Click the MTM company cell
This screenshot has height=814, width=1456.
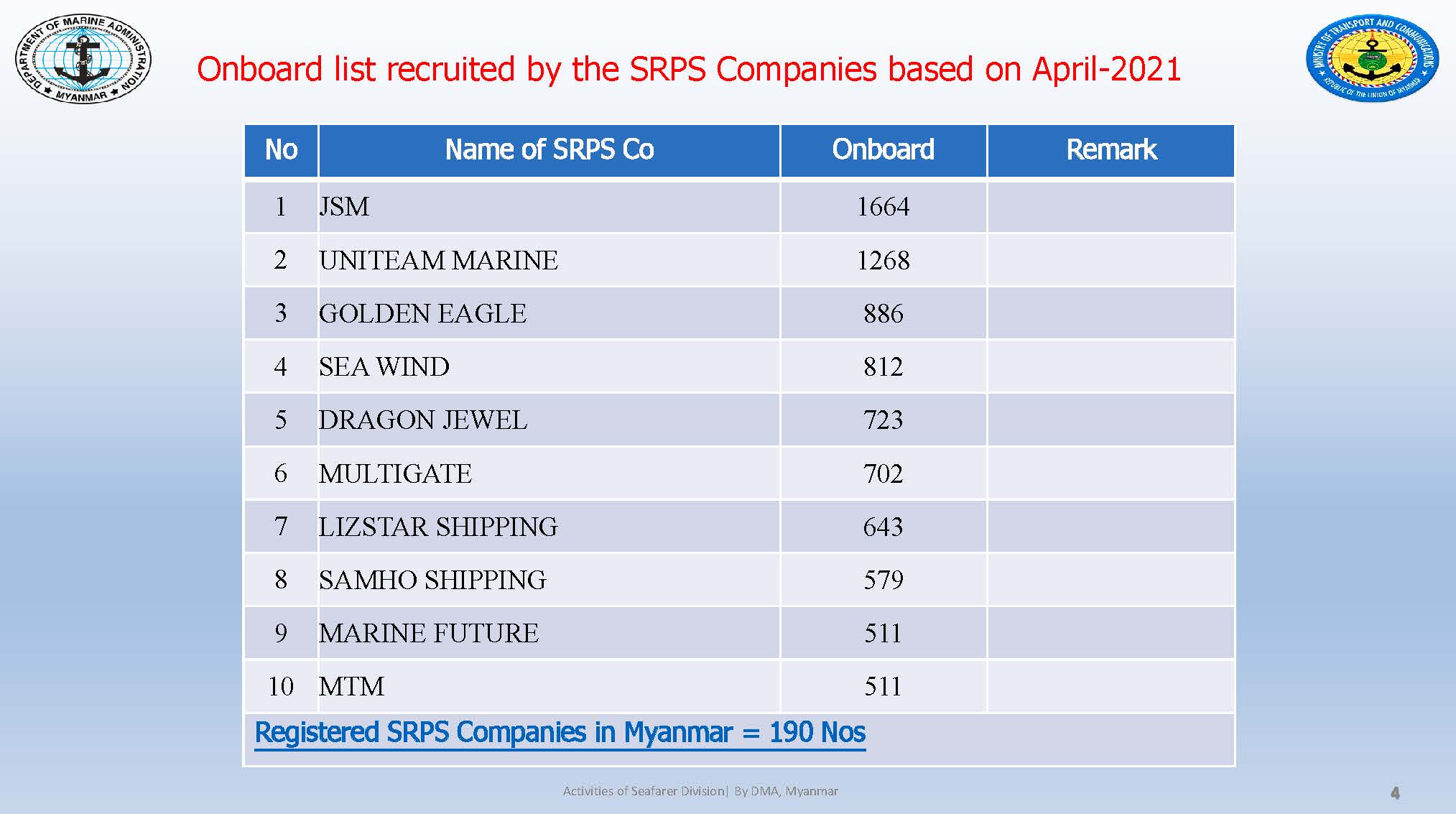(x=351, y=686)
